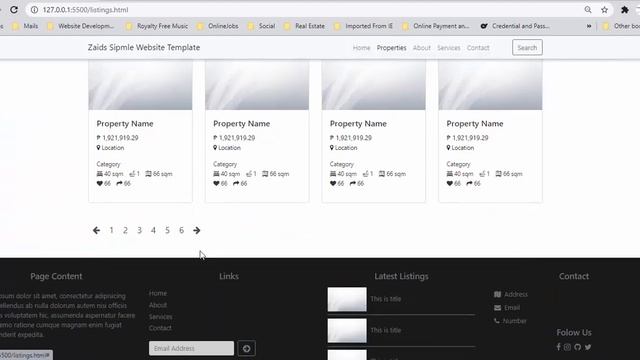The image size is (640, 360).
Task: Go to the next page with right arrow
Action: 197,230
